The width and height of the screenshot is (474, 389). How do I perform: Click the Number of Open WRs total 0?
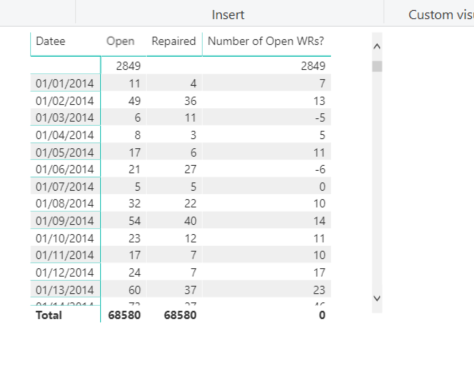(x=322, y=315)
